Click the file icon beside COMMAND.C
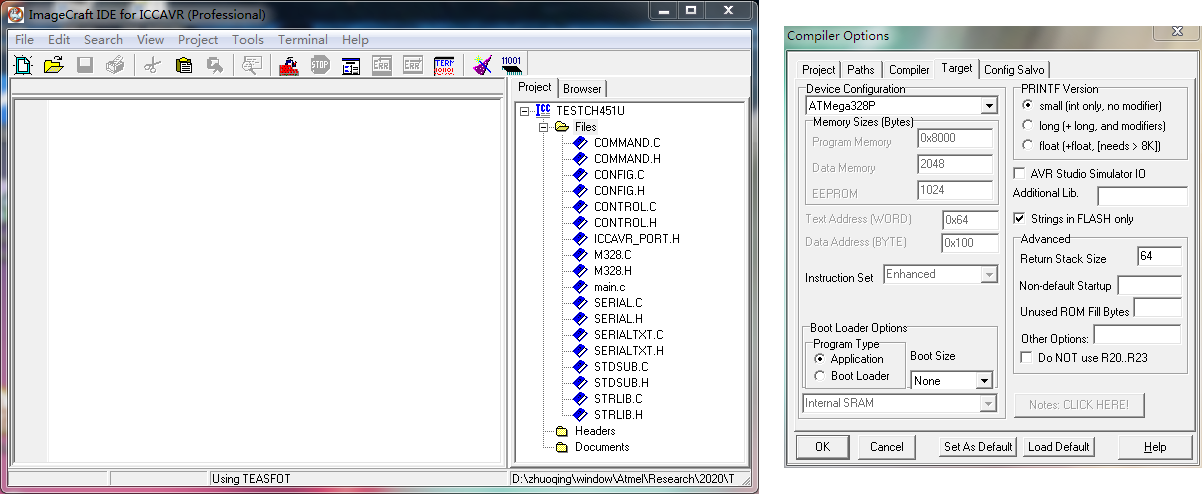This screenshot has height=494, width=1202. 580,143
